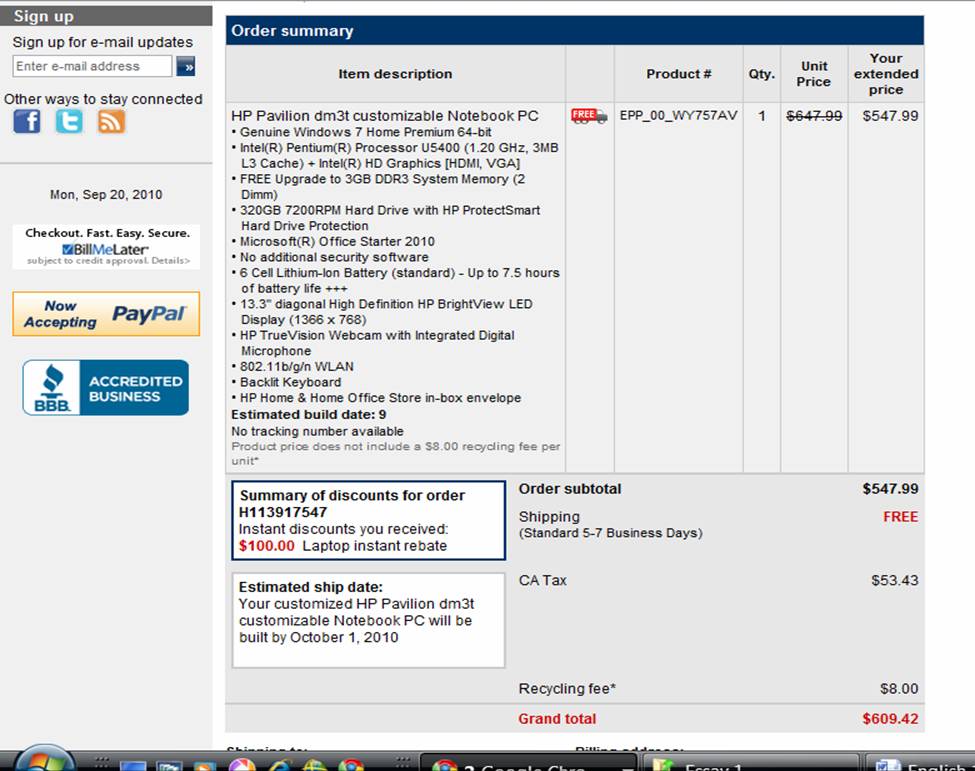Image resolution: width=975 pixels, height=771 pixels.
Task: Click 'Your extended price' column header
Action: click(886, 73)
